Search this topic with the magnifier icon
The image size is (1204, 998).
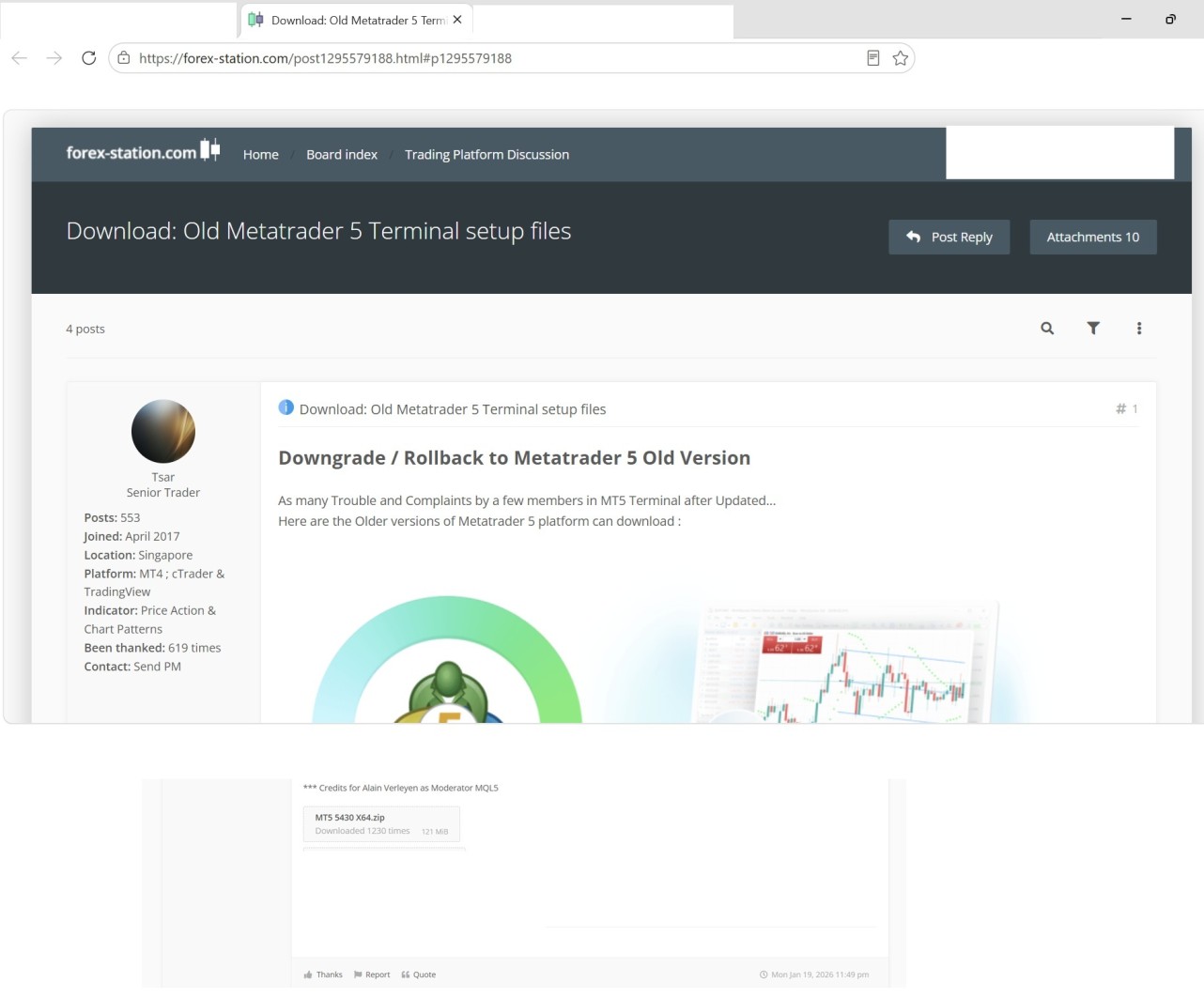1047,329
